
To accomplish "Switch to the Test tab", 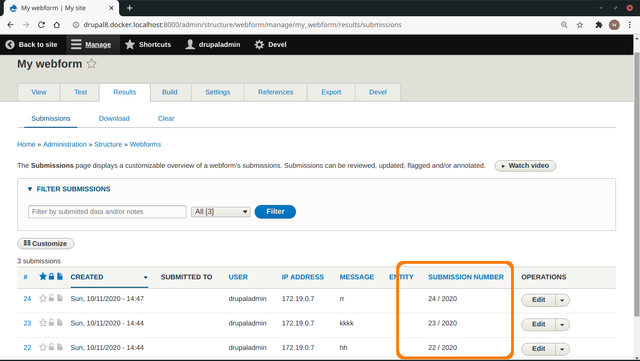I will pos(80,92).
